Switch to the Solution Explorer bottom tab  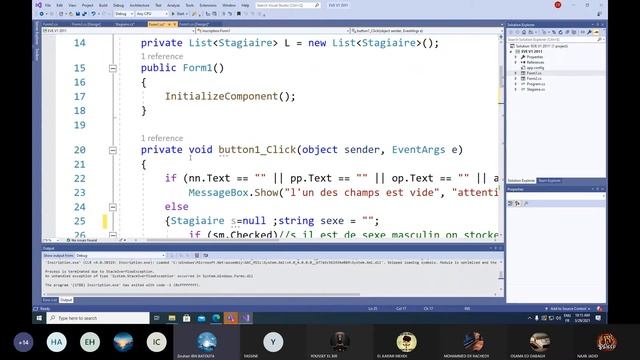coord(521,180)
